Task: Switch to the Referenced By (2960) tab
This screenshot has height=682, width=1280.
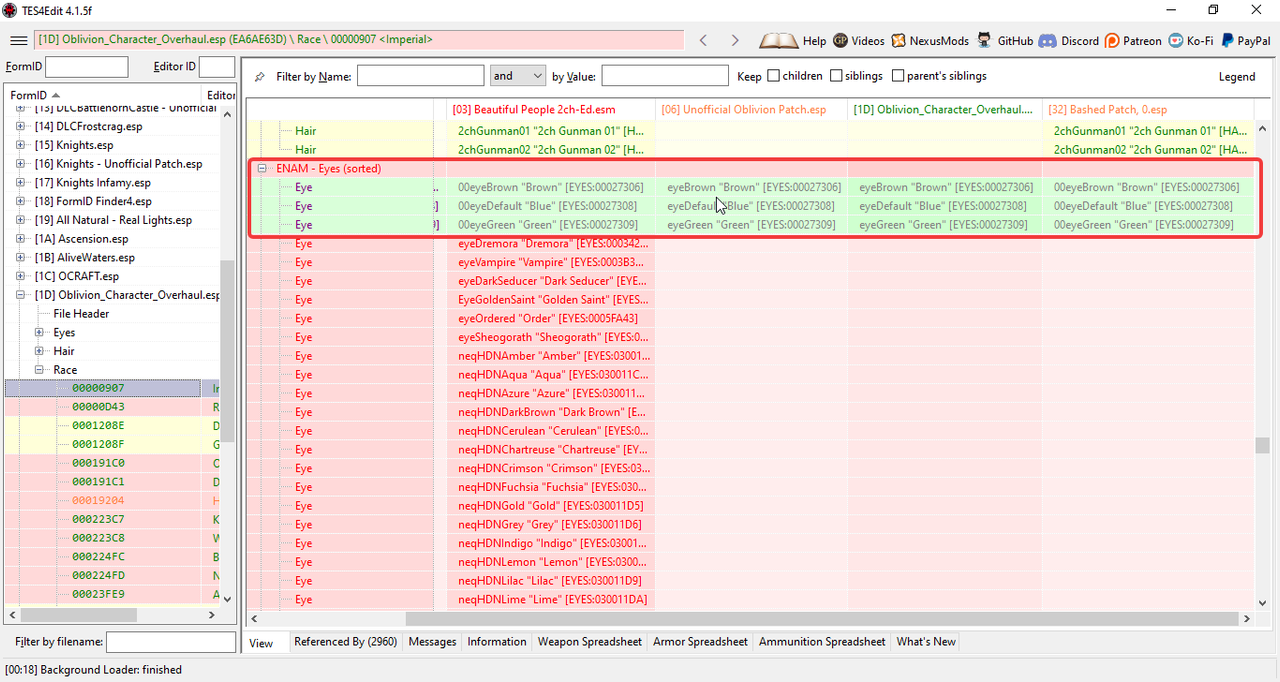Action: 345,642
